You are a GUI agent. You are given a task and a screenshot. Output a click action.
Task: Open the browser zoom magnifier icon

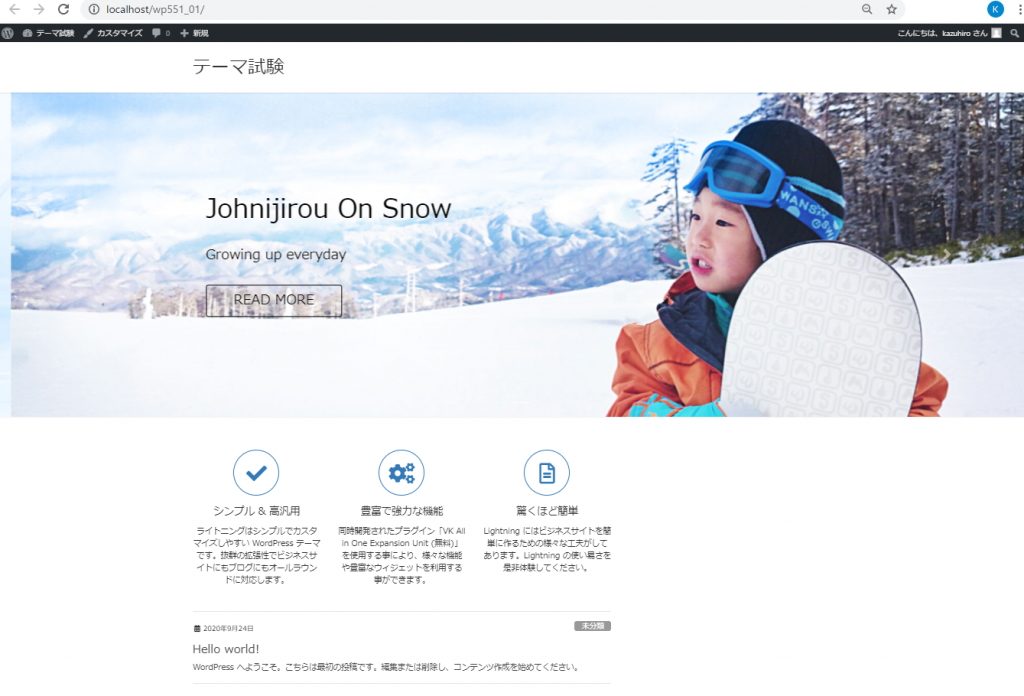point(867,9)
